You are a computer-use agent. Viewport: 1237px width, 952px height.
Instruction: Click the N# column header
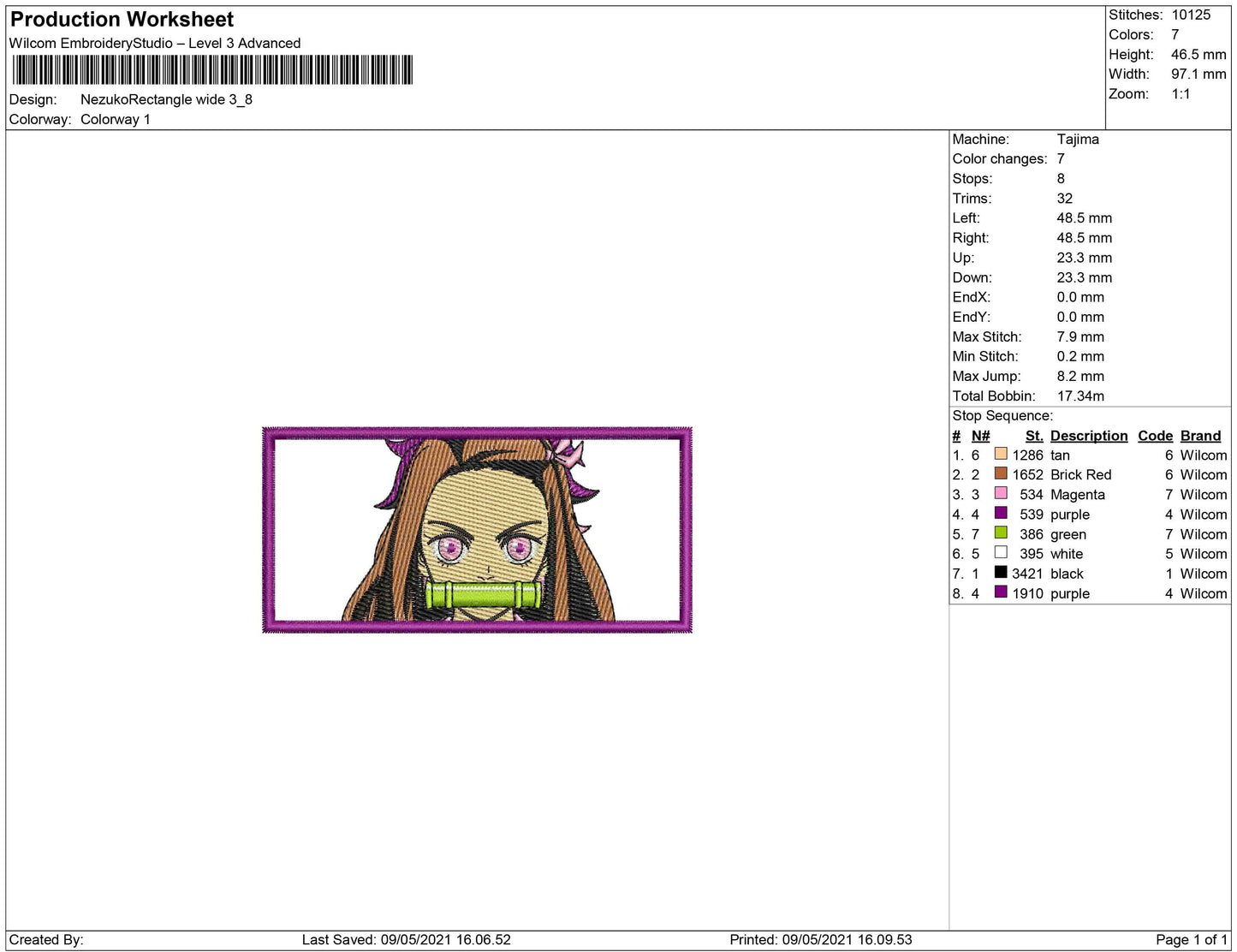[980, 436]
